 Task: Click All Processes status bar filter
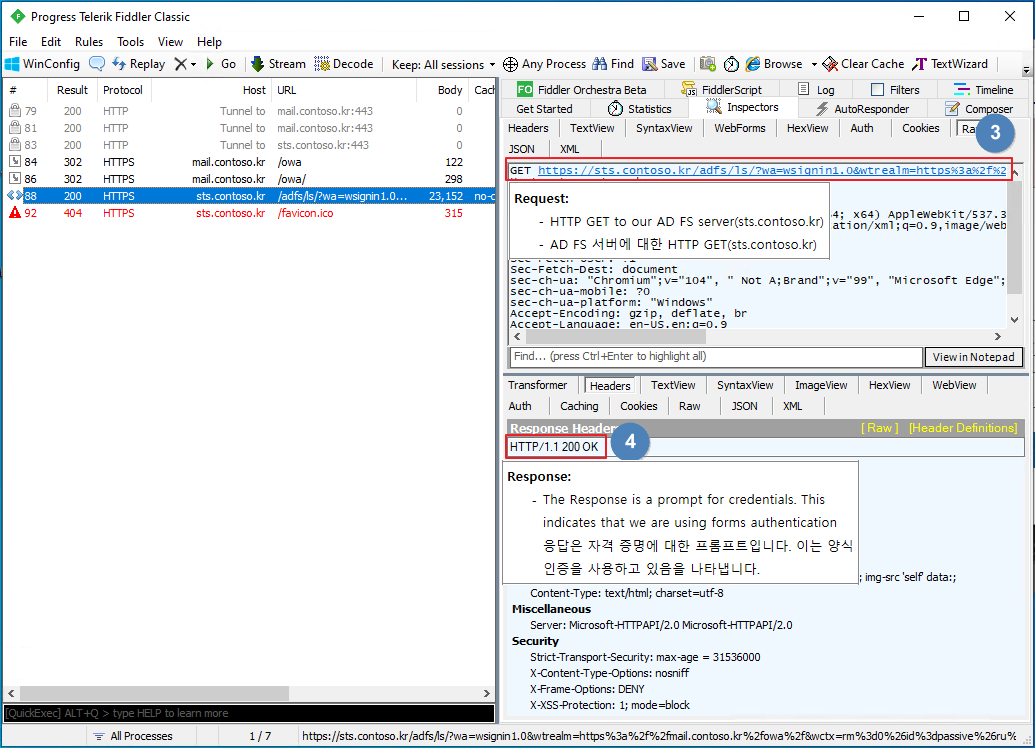[x=133, y=736]
